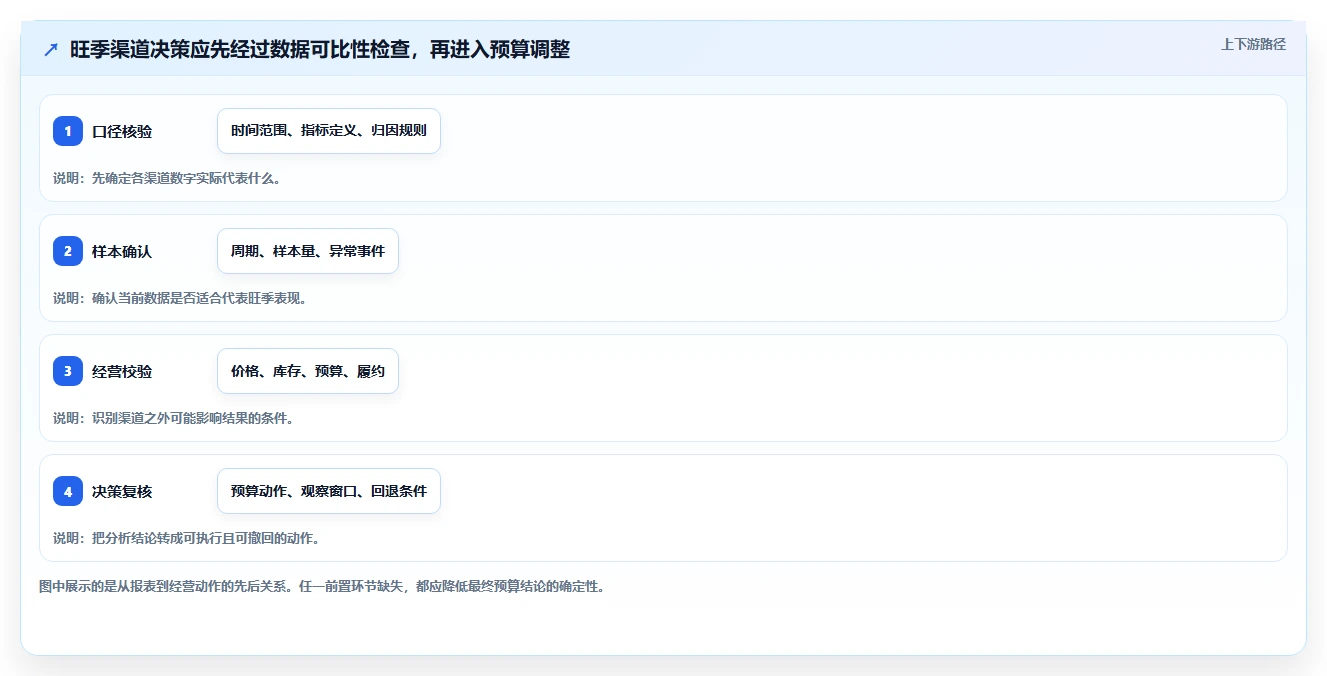The image size is (1327, 676).
Task: Click the step 3 number badge
Action: tap(68, 371)
